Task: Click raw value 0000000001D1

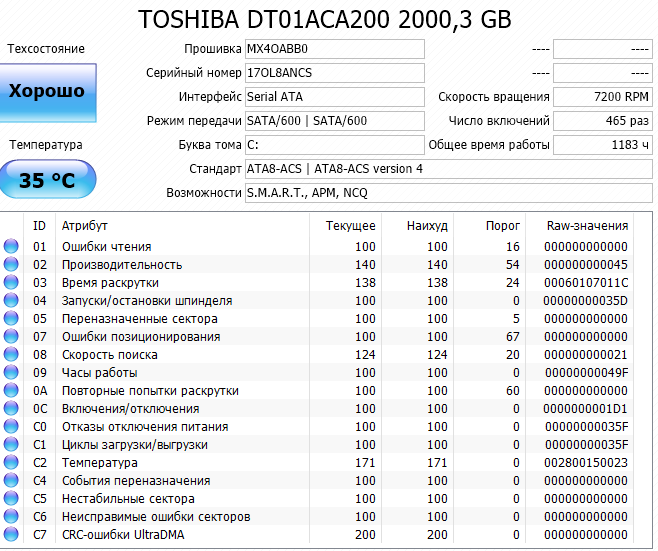Action: 586,409
